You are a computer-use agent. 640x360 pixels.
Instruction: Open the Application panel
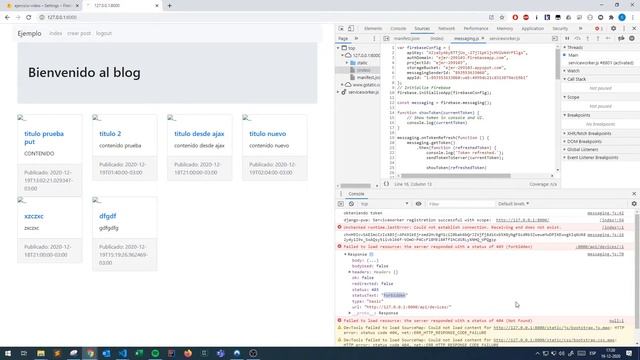(x=532, y=29)
